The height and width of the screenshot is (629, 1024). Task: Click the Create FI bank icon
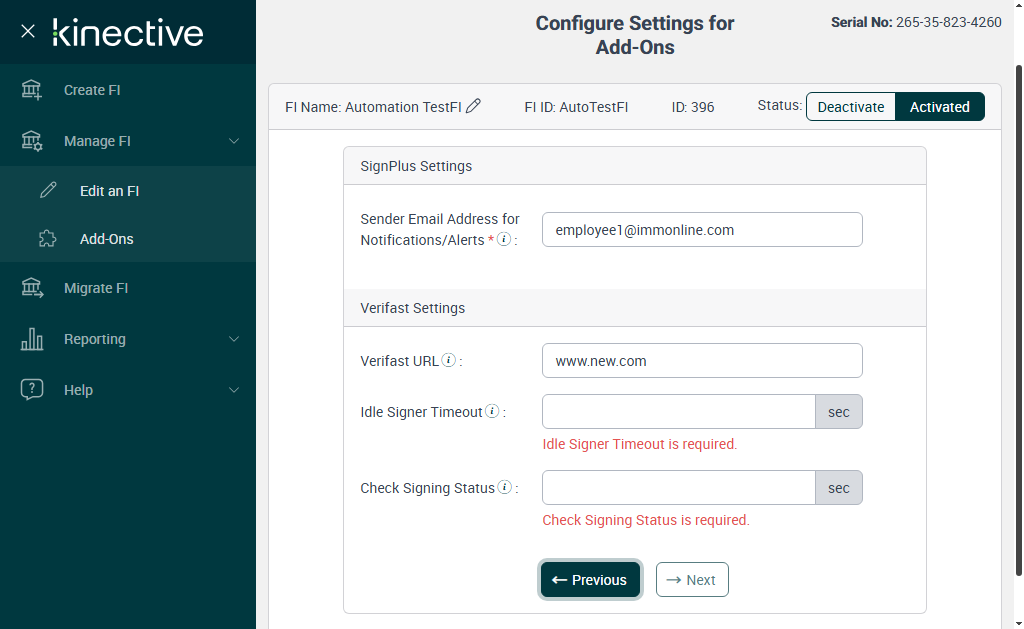[32, 90]
